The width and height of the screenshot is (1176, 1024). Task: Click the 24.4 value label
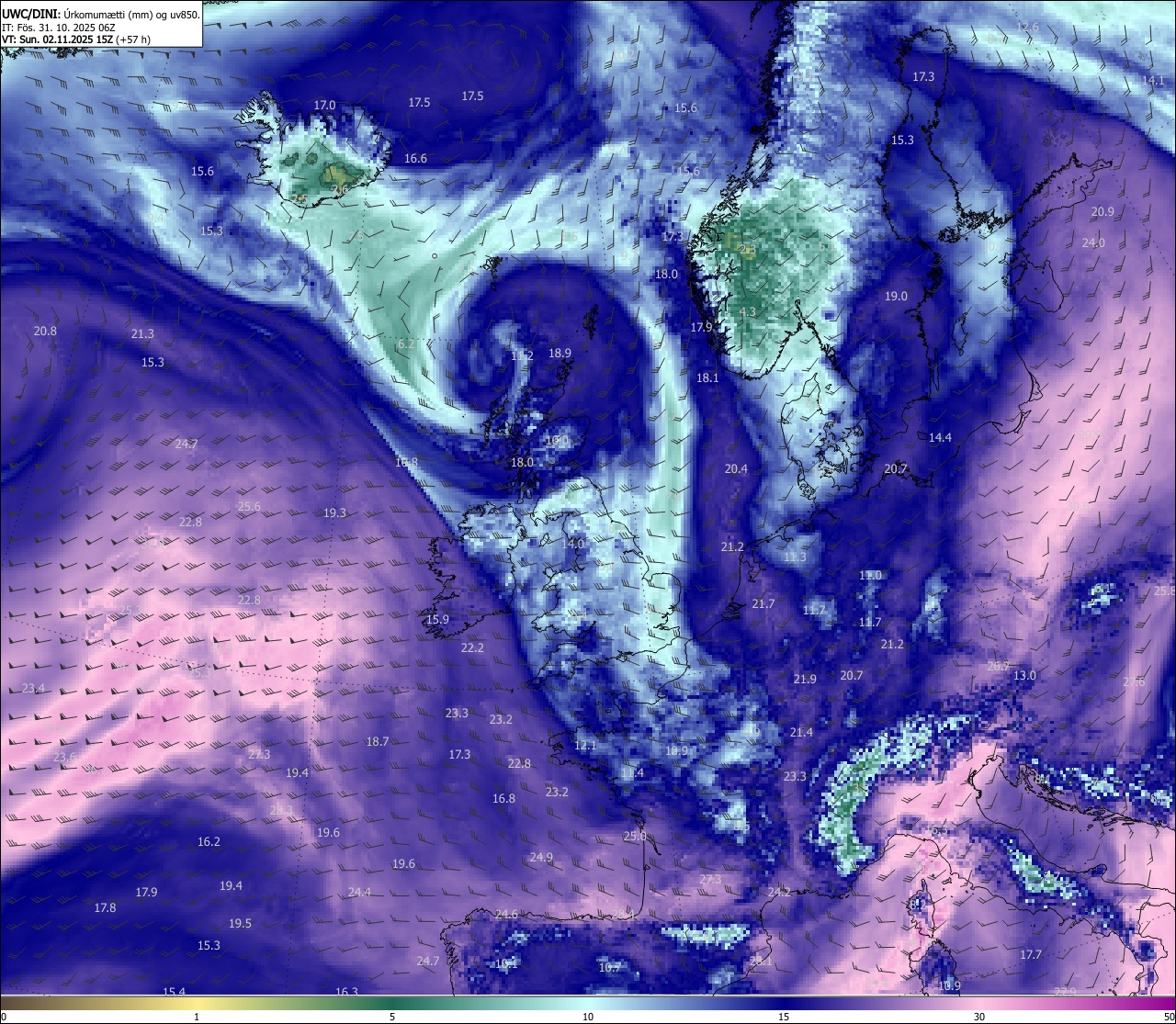(x=359, y=893)
